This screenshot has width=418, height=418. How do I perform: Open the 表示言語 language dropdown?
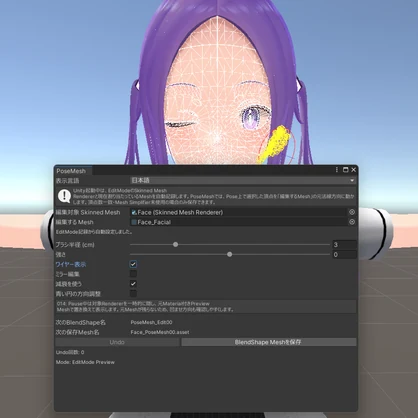pyautogui.click(x=243, y=180)
